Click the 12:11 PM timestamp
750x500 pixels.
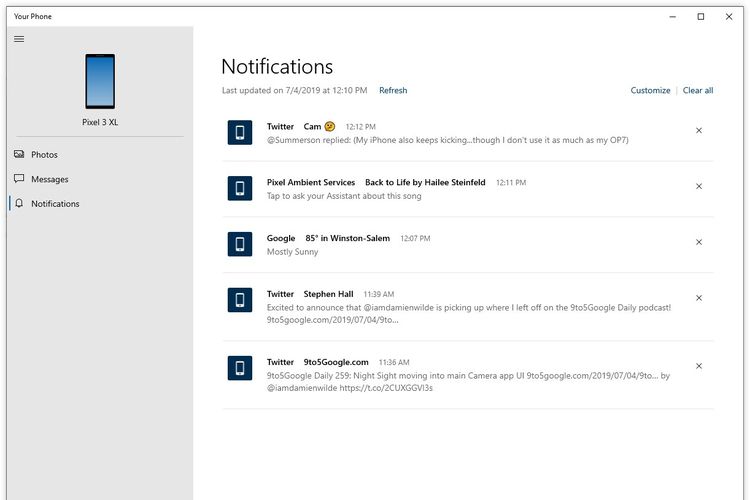[x=511, y=183]
